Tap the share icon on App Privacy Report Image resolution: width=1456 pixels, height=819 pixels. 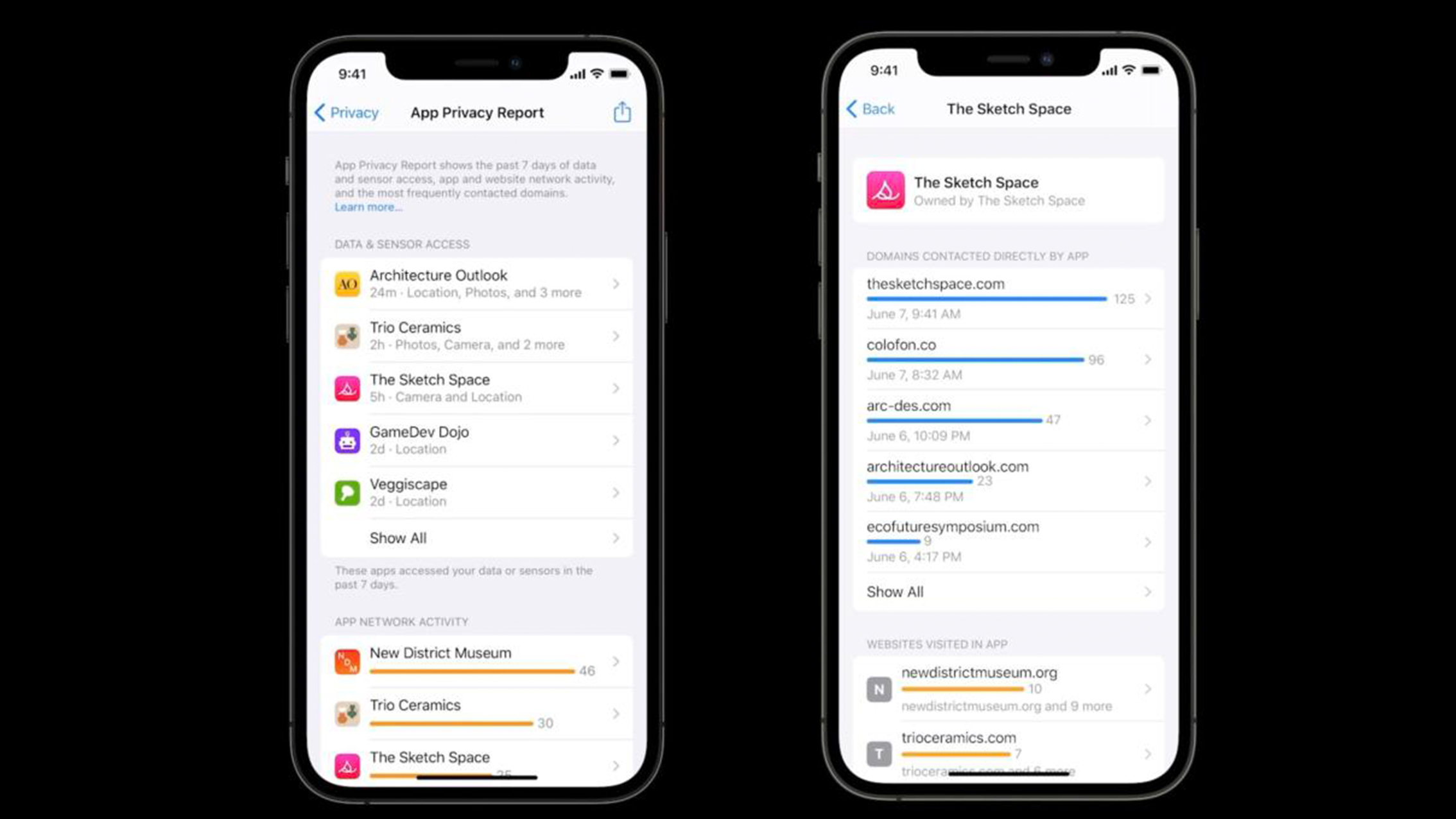[621, 111]
